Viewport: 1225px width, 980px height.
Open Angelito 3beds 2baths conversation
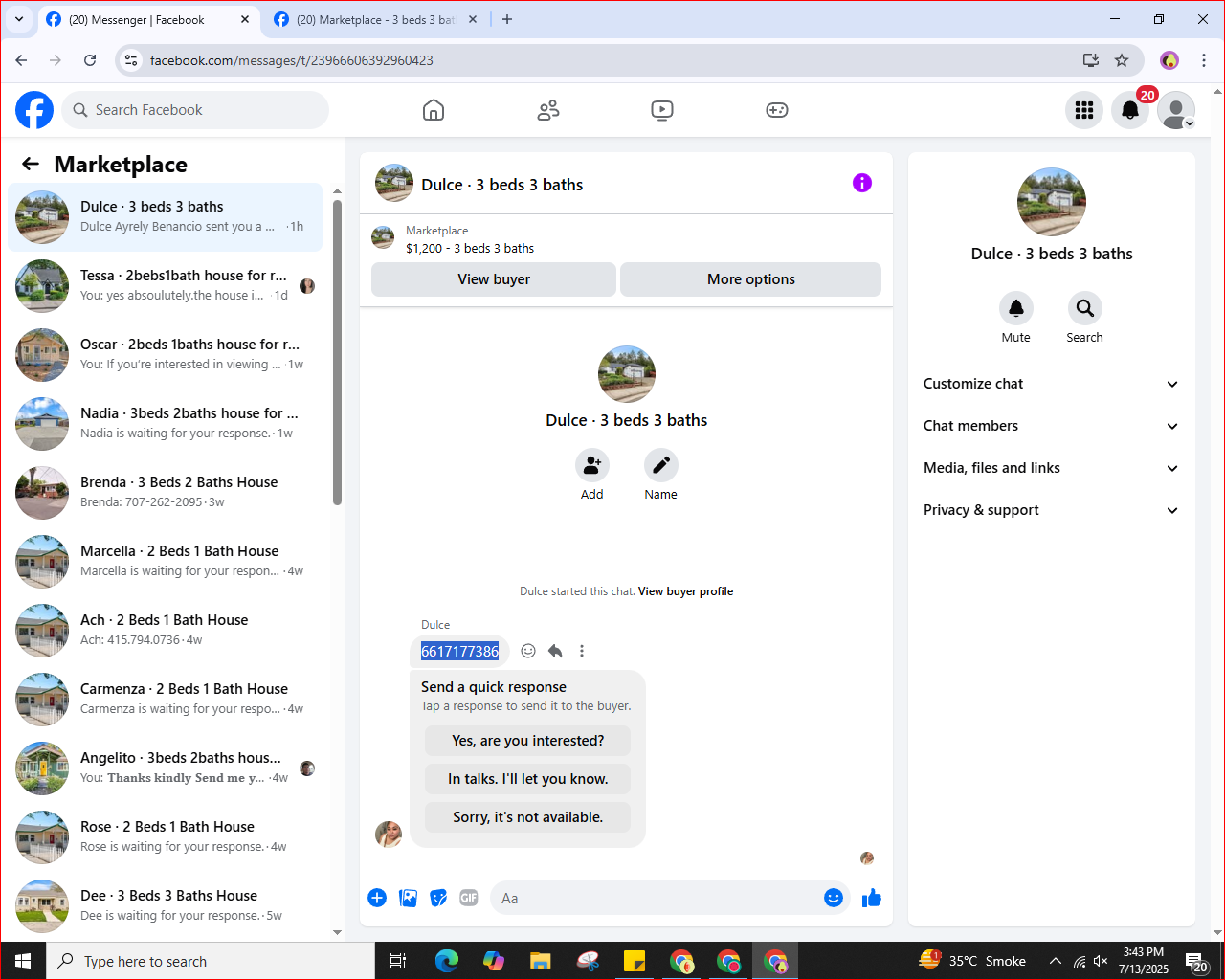(165, 768)
